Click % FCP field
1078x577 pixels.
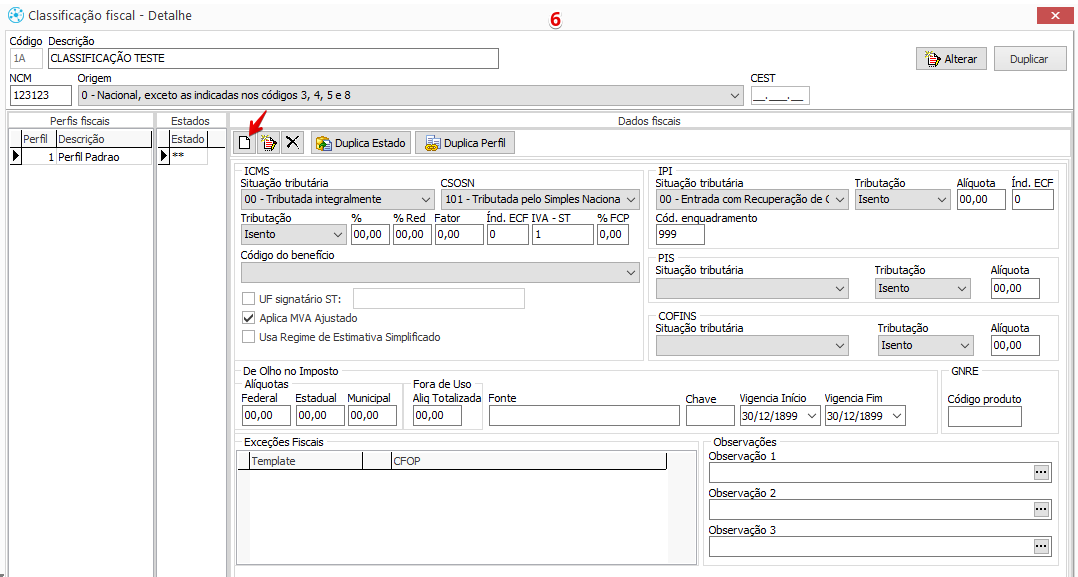tap(613, 235)
